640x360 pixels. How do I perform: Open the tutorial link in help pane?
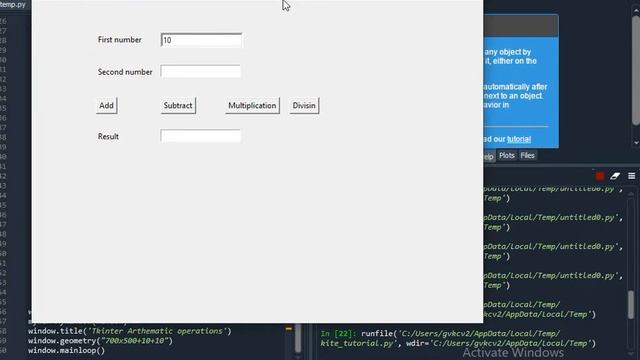(519, 139)
